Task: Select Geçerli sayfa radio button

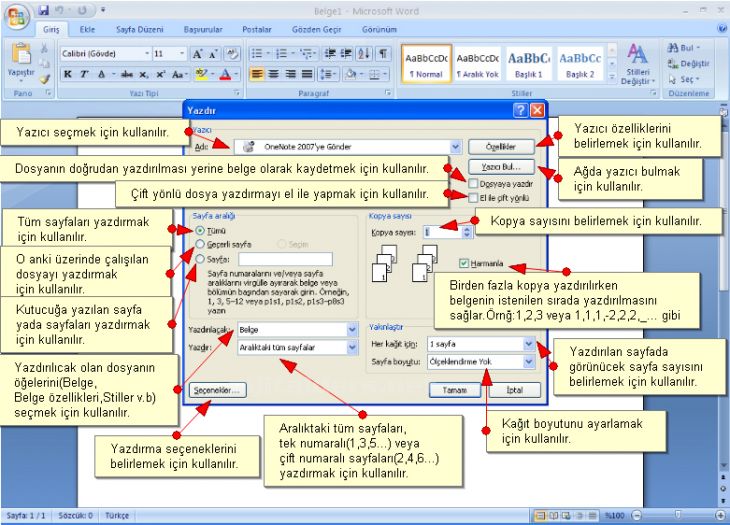Action: click(x=200, y=244)
